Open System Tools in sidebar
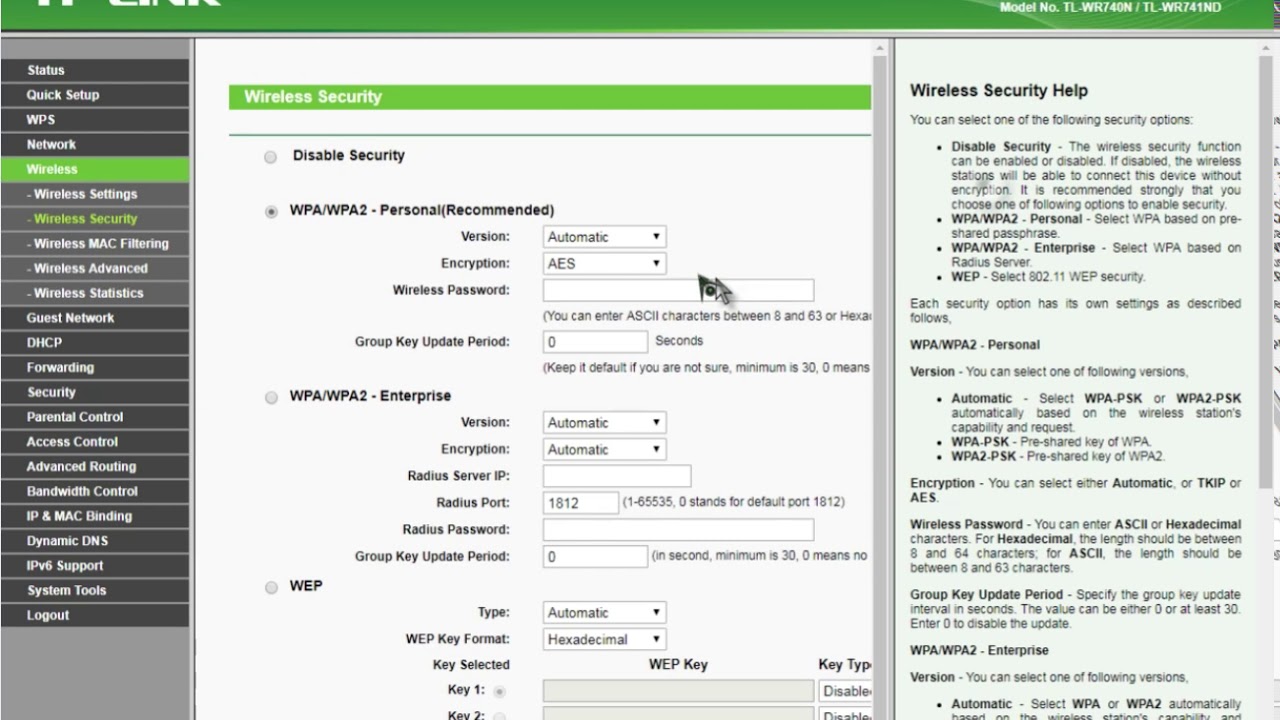The height and width of the screenshot is (720, 1280). (x=94, y=590)
